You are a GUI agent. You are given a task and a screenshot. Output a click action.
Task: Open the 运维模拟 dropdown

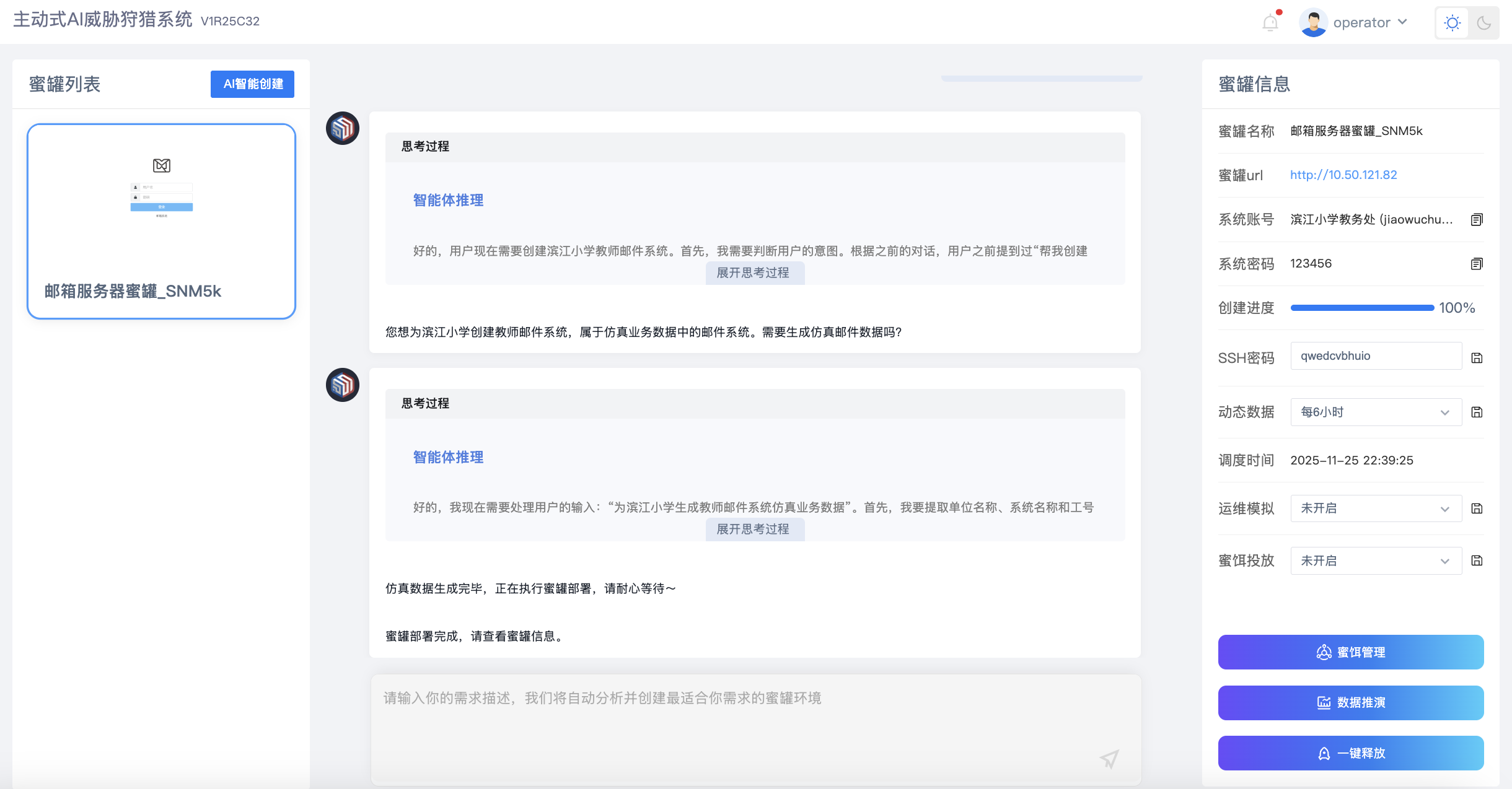pyautogui.click(x=1376, y=509)
